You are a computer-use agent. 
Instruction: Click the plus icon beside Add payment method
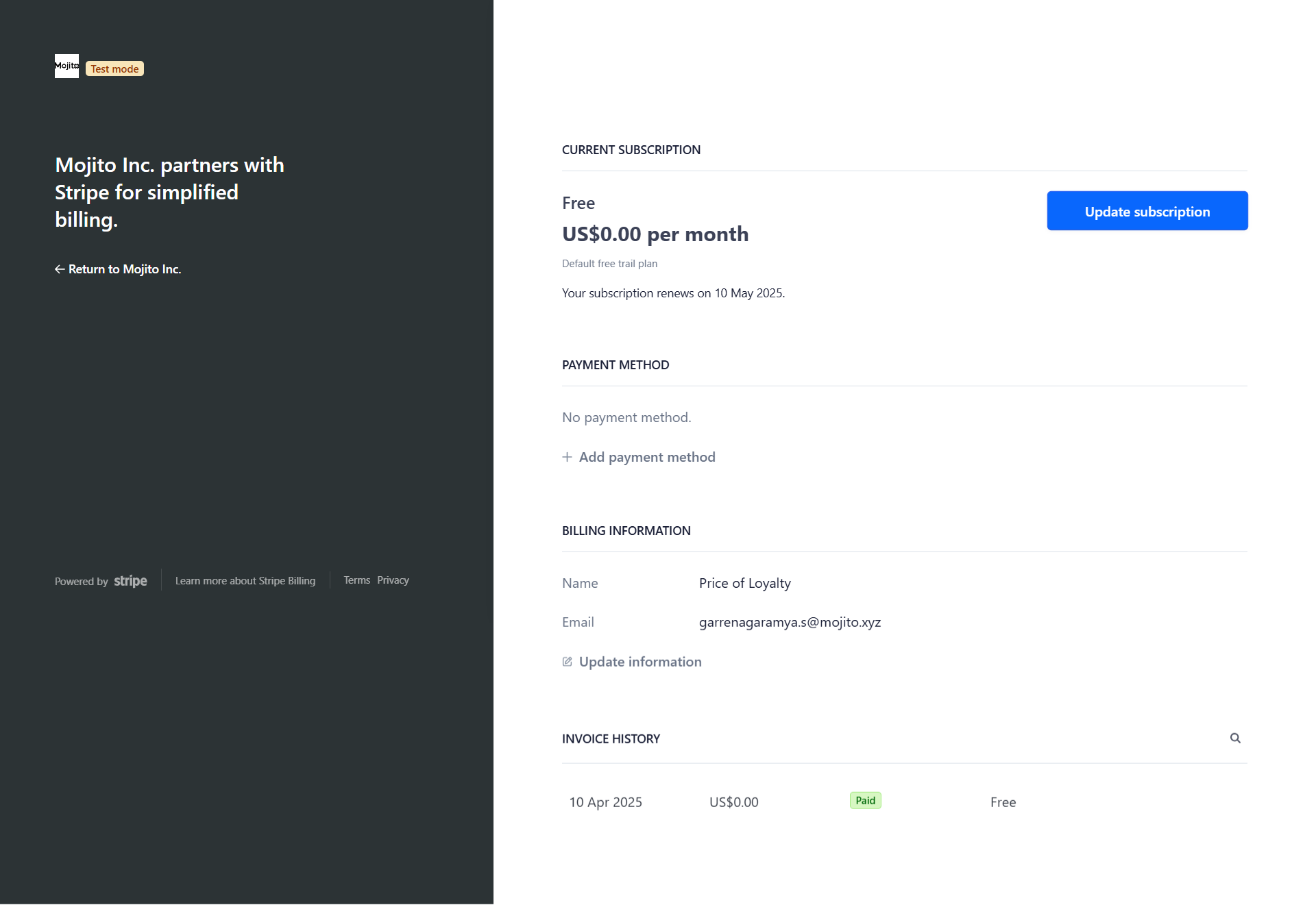[x=567, y=457]
